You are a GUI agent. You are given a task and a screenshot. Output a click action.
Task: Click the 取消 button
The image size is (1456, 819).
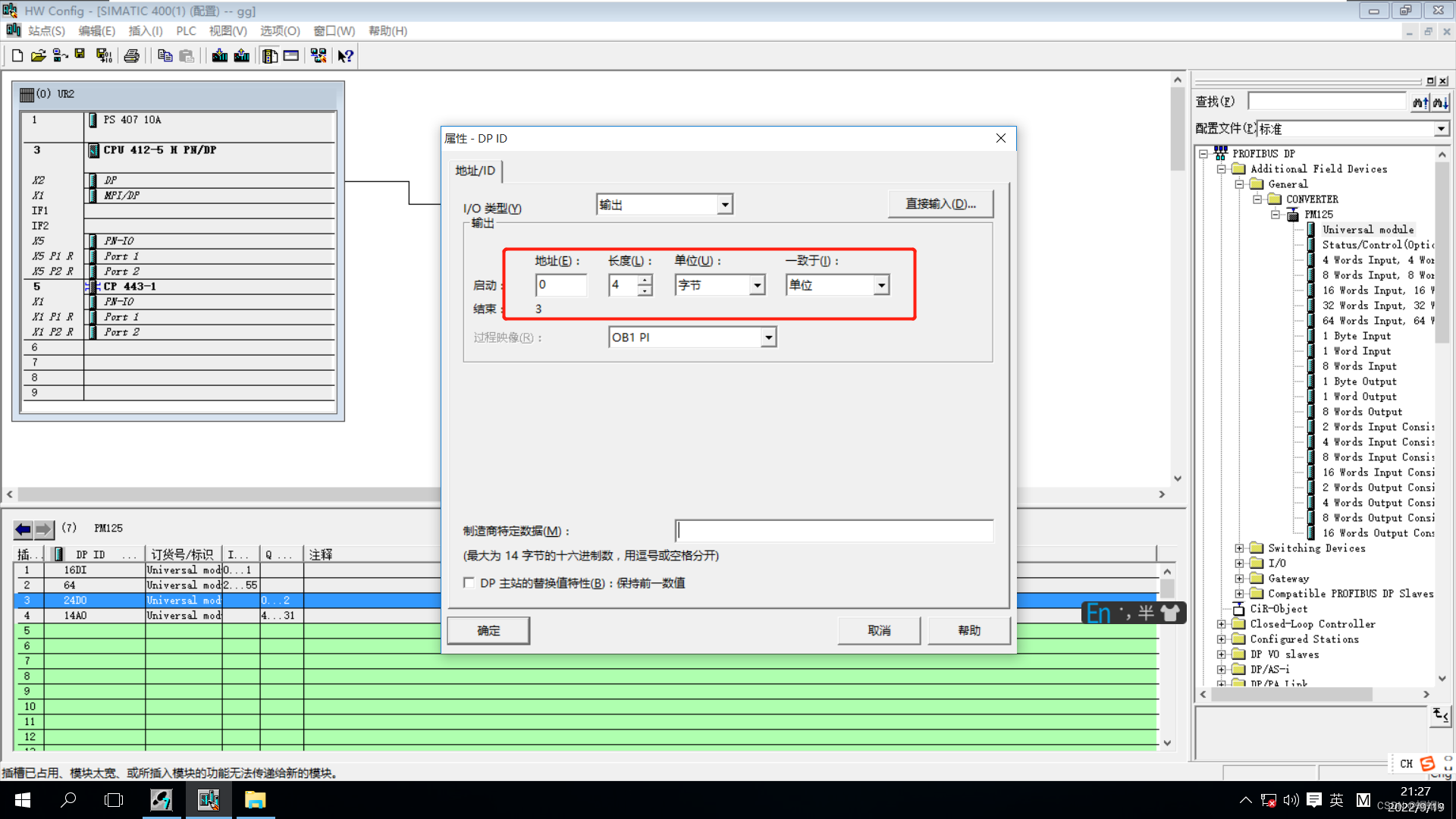[879, 631]
